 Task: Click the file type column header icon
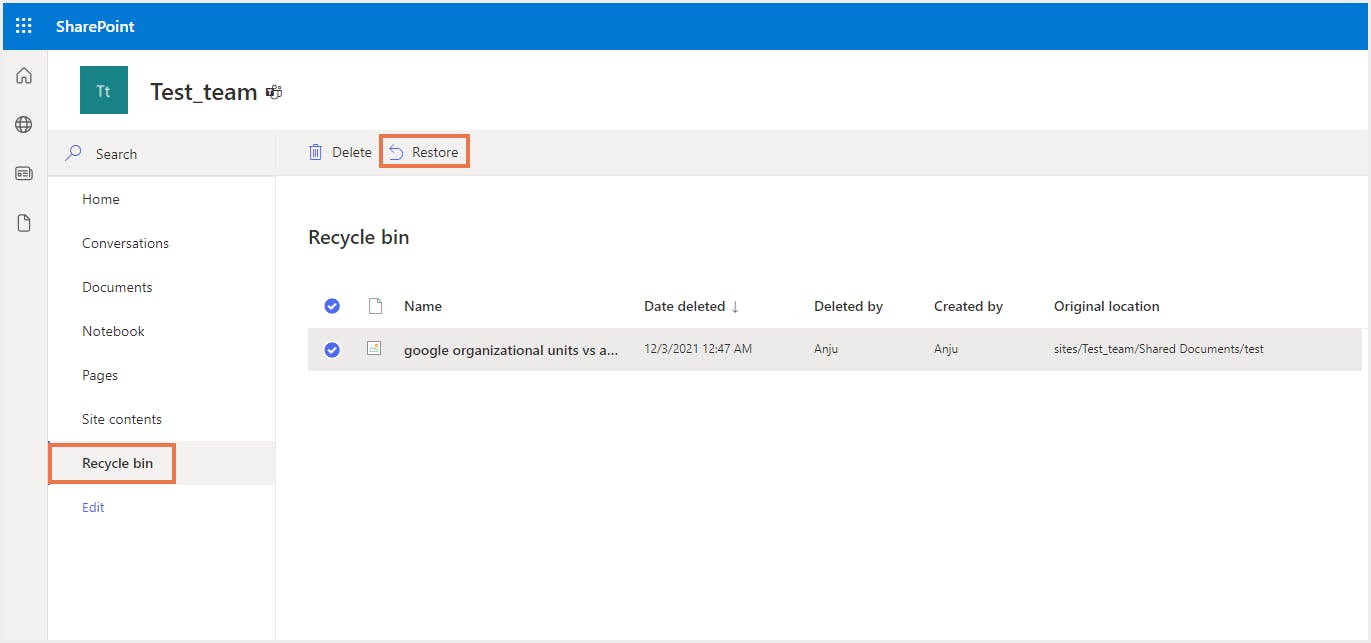[375, 306]
